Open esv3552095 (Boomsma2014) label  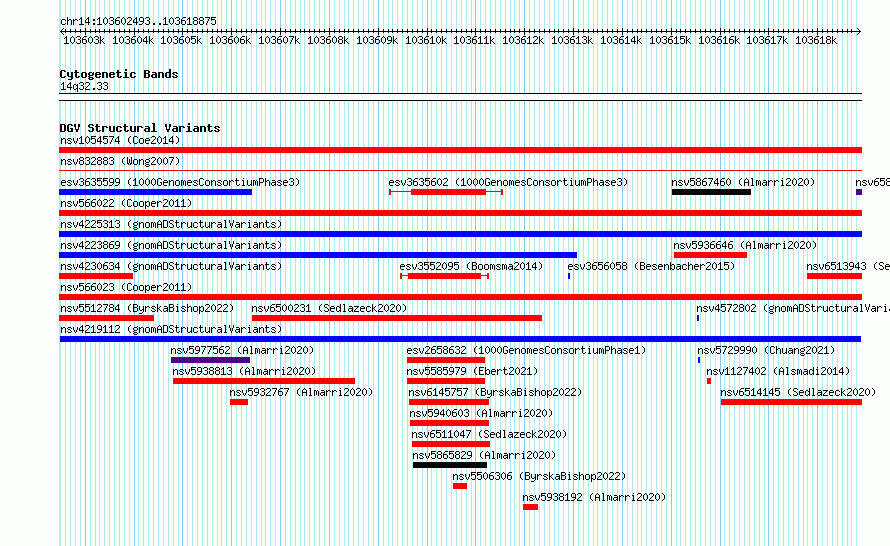pos(471,266)
